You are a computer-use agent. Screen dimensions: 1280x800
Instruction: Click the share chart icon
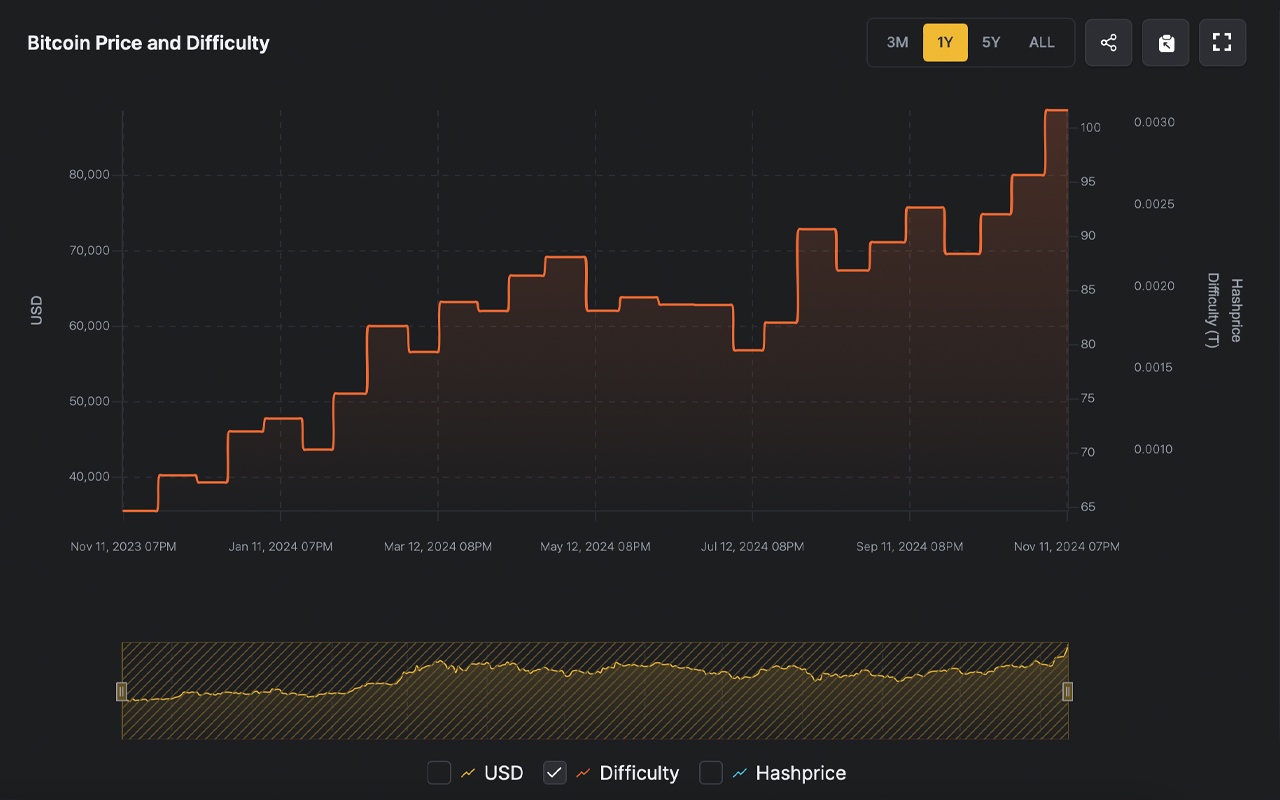click(1108, 42)
